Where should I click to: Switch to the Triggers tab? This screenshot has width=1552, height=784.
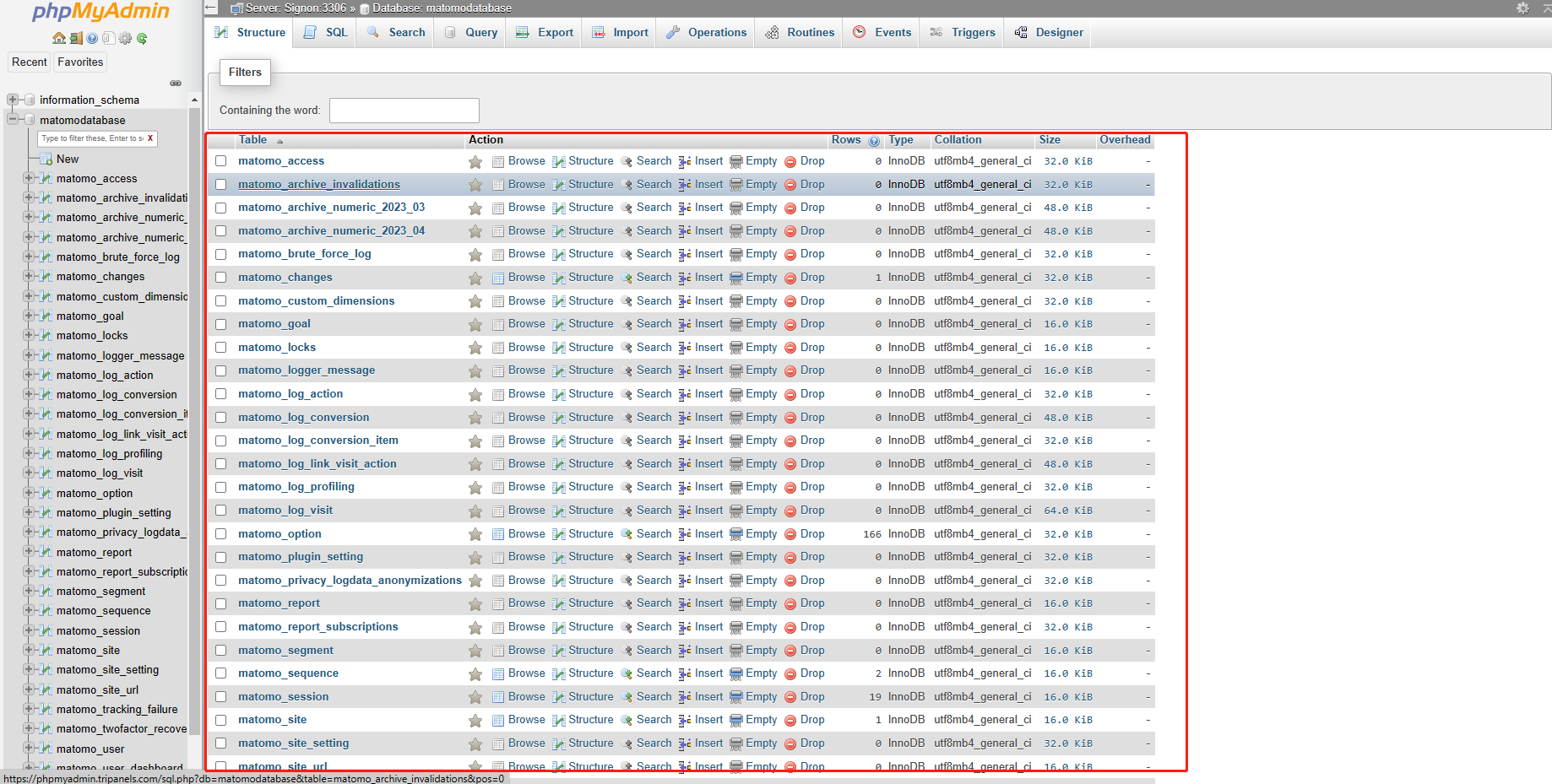[x=963, y=32]
